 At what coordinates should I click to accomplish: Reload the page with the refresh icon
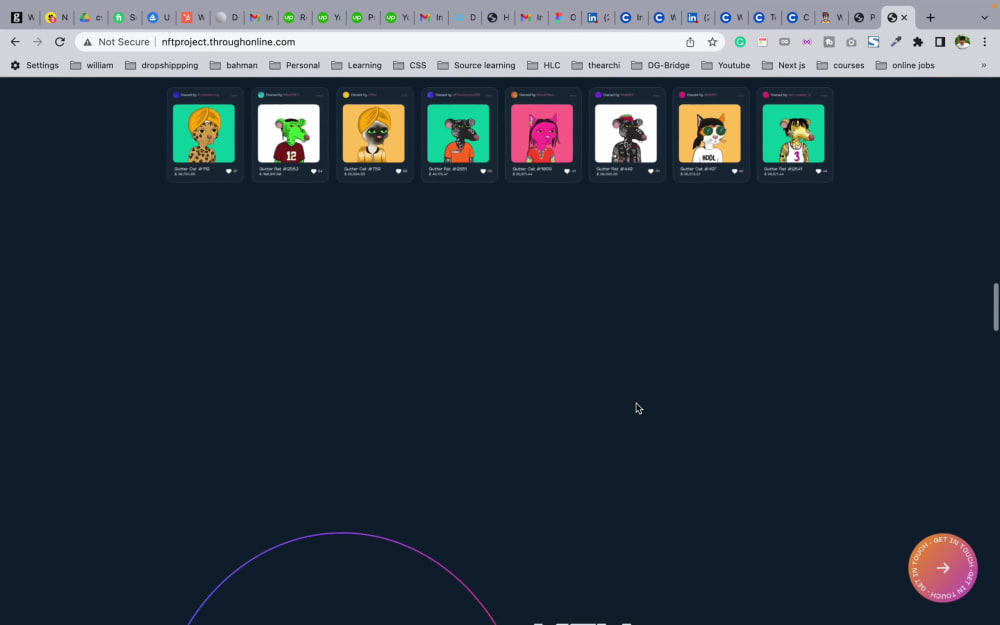(60, 42)
